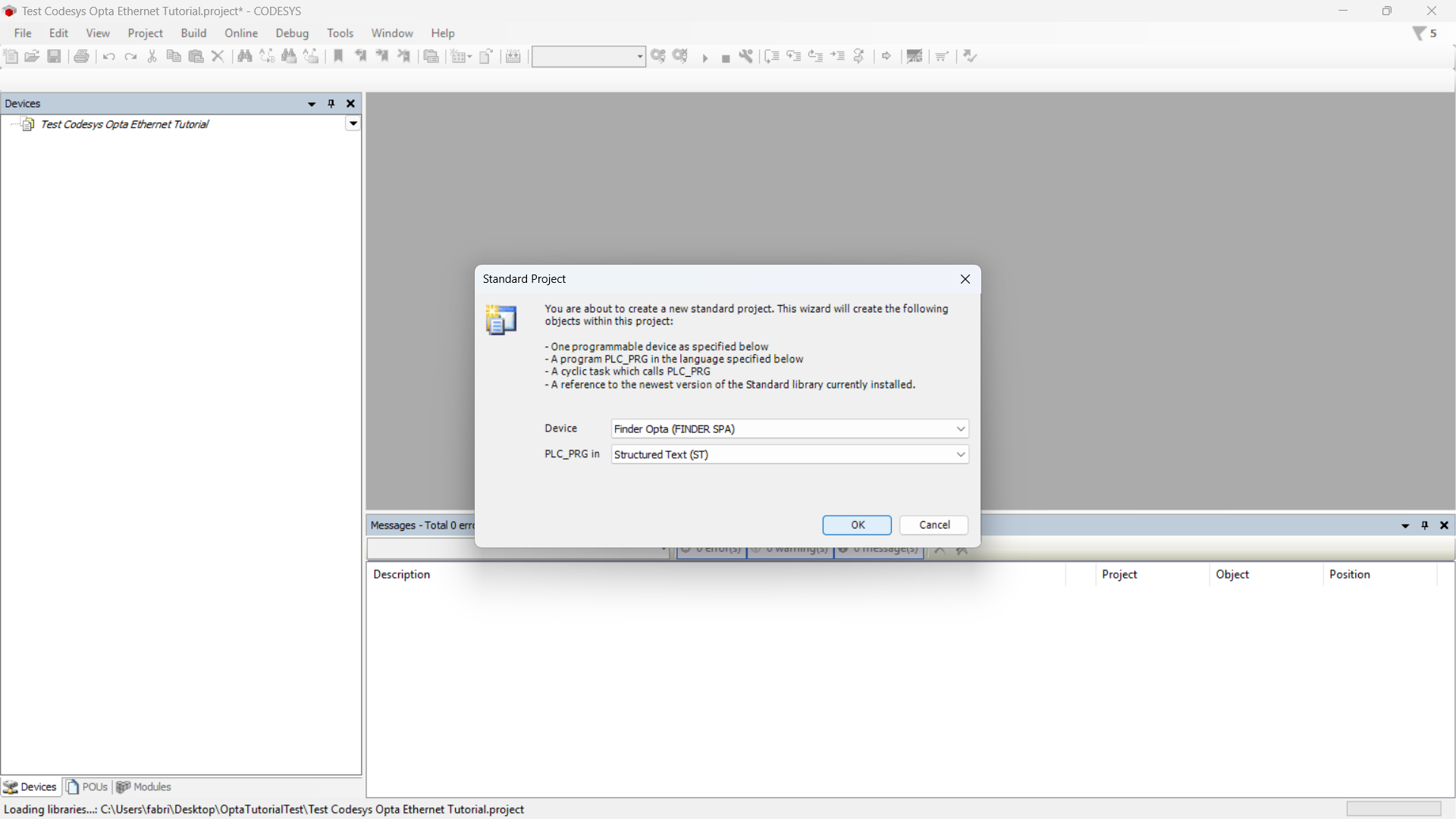Switch to the POUs tab
Screen dimensions: 1456x819
click(x=87, y=787)
